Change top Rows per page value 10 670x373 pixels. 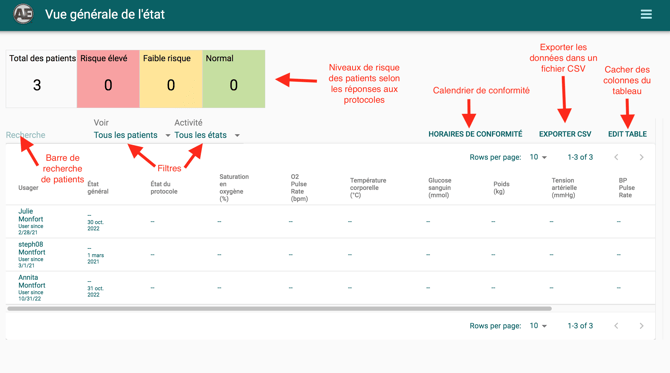(x=538, y=157)
